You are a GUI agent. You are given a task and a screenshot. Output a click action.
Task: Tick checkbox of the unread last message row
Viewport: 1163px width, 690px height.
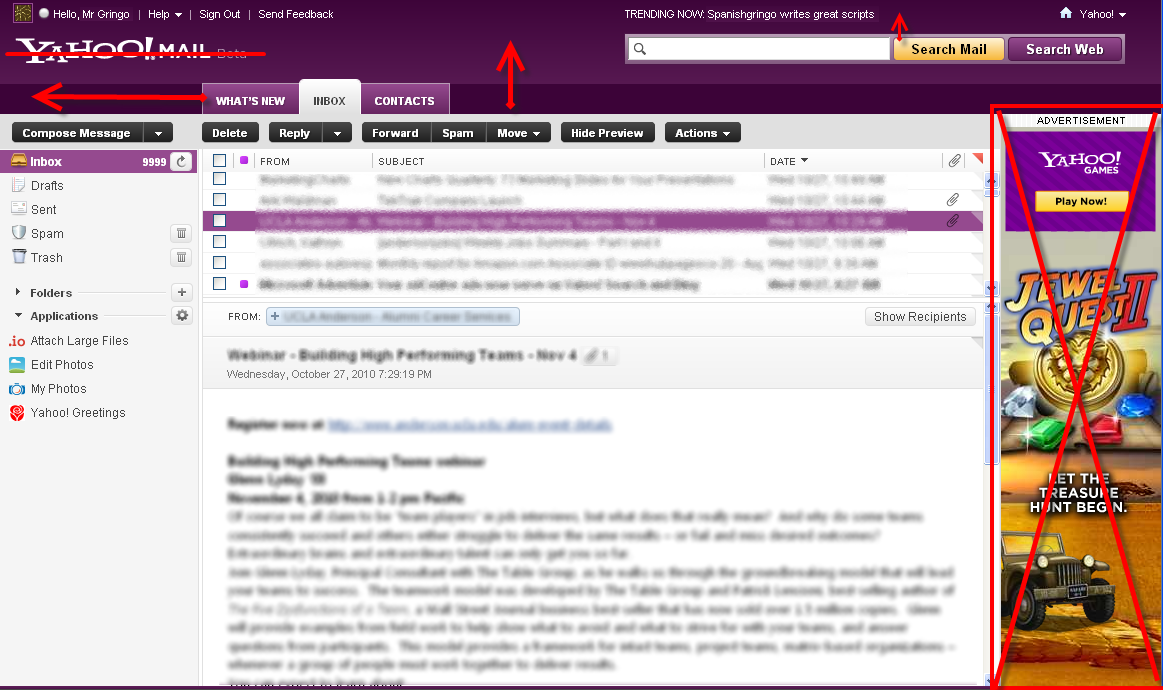[x=220, y=283]
